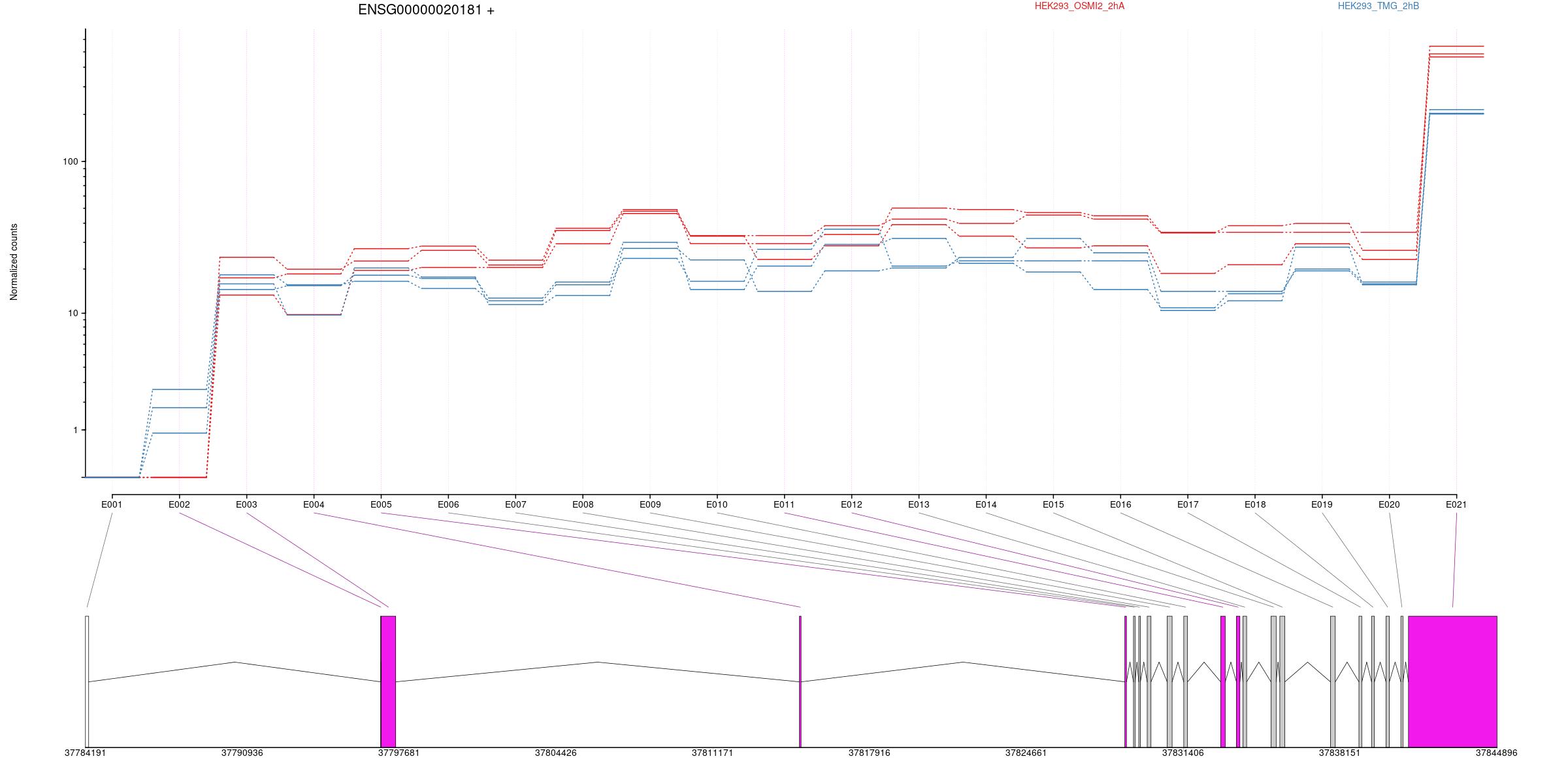Screen dimensions: 1568x784
Task: Click exon label E002
Action: [179, 504]
